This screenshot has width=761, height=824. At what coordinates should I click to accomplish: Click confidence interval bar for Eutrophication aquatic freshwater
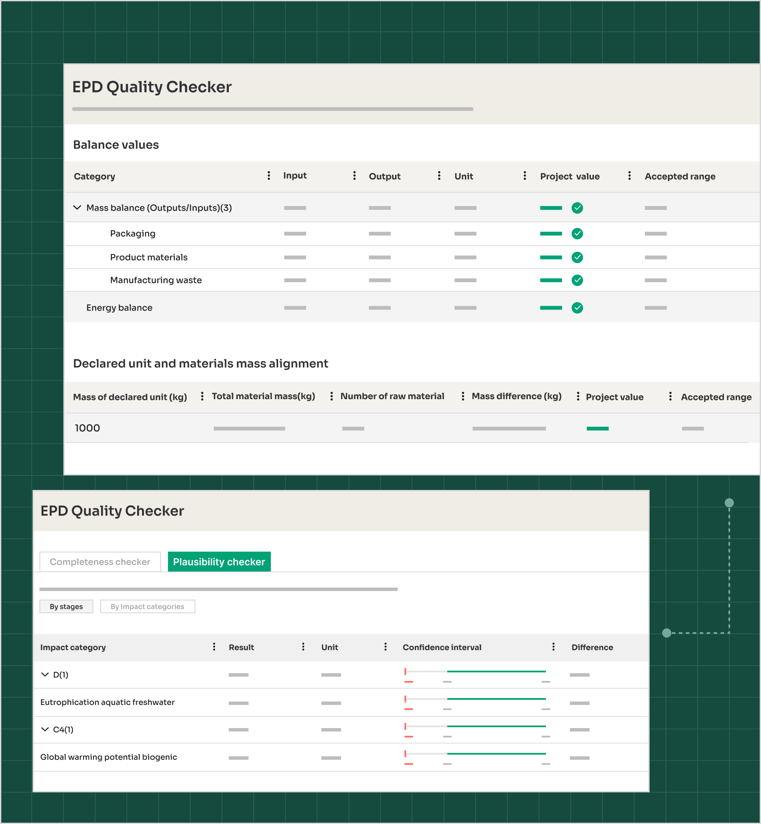[495, 700]
